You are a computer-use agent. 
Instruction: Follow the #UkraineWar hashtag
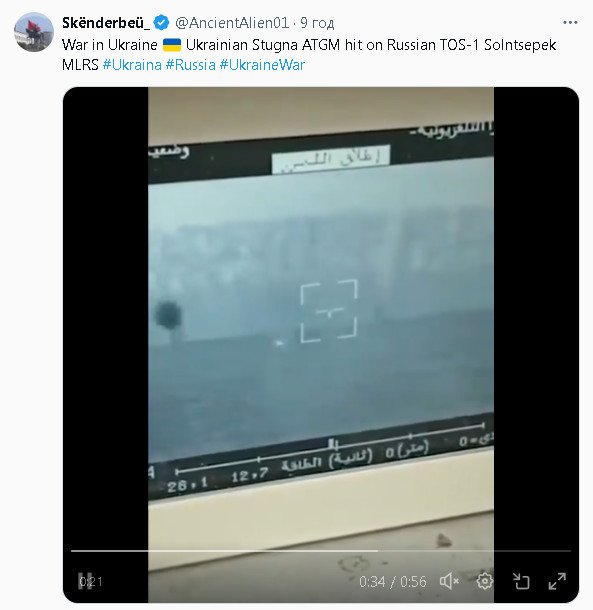click(x=262, y=65)
